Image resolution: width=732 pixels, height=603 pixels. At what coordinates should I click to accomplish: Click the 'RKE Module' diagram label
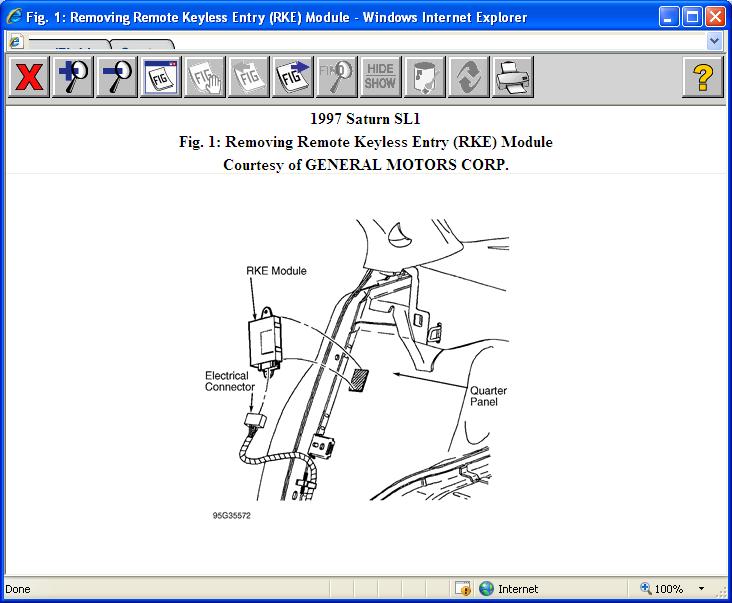coord(276,271)
